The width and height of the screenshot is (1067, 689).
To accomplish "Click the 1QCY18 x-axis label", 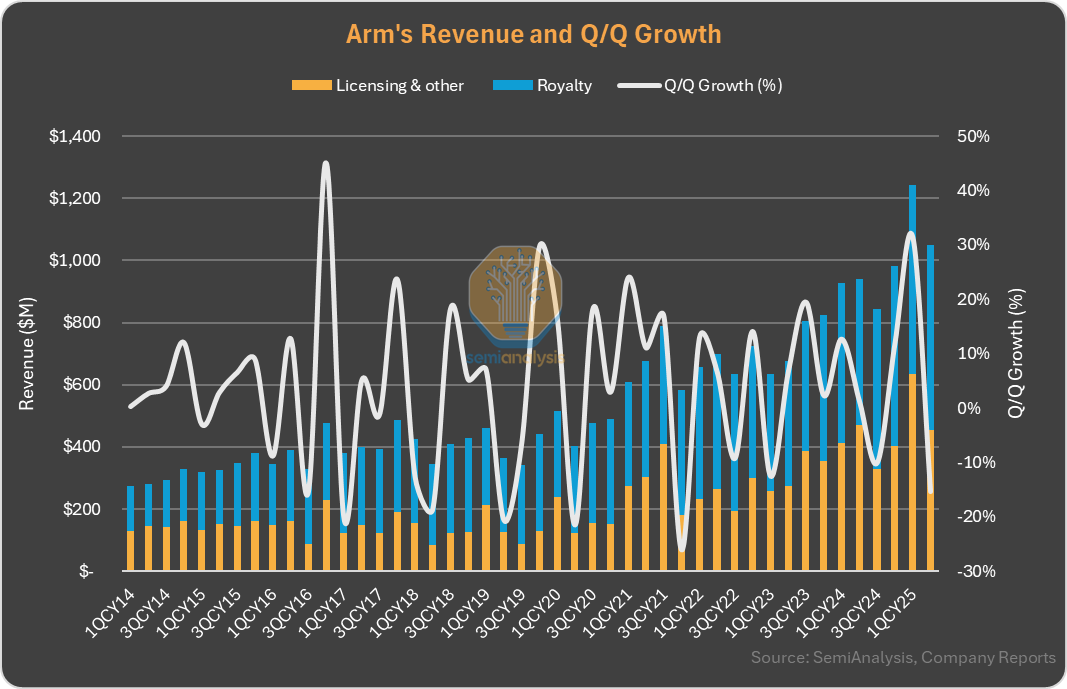I will click(x=395, y=614).
